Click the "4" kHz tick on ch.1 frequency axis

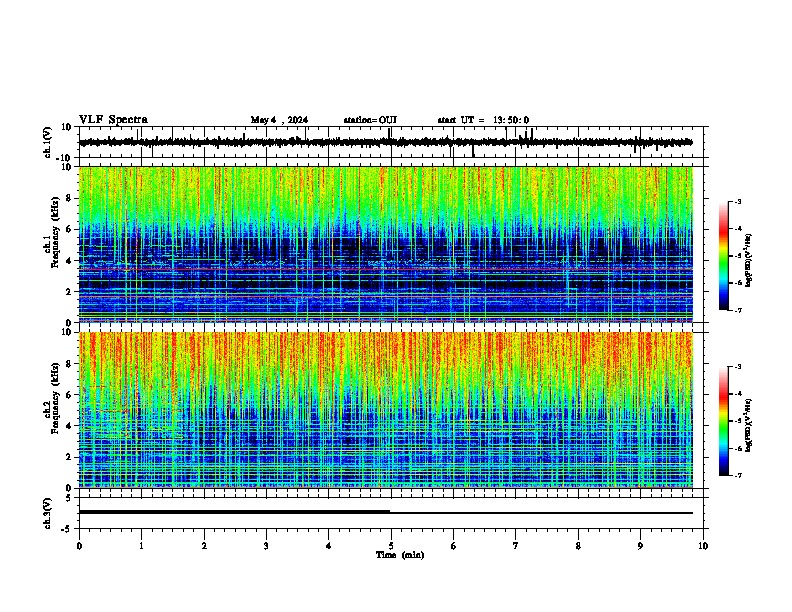[69, 261]
